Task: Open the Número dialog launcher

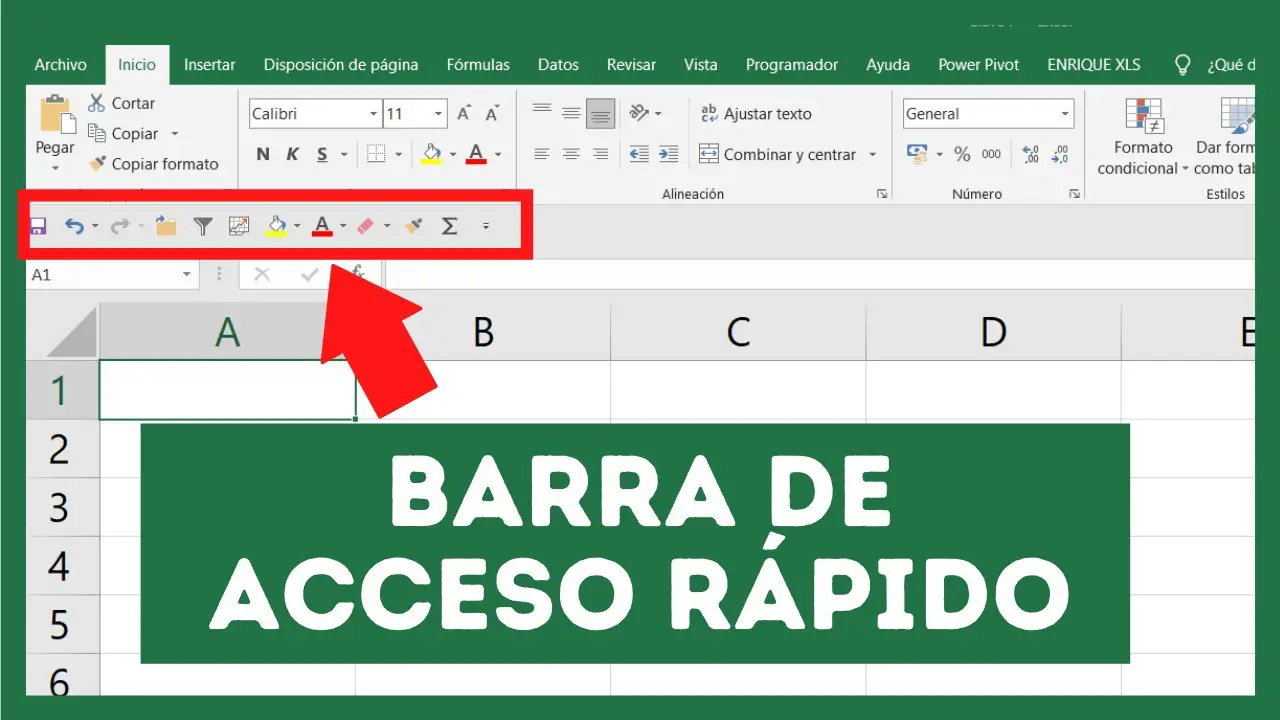Action: [x=1075, y=194]
